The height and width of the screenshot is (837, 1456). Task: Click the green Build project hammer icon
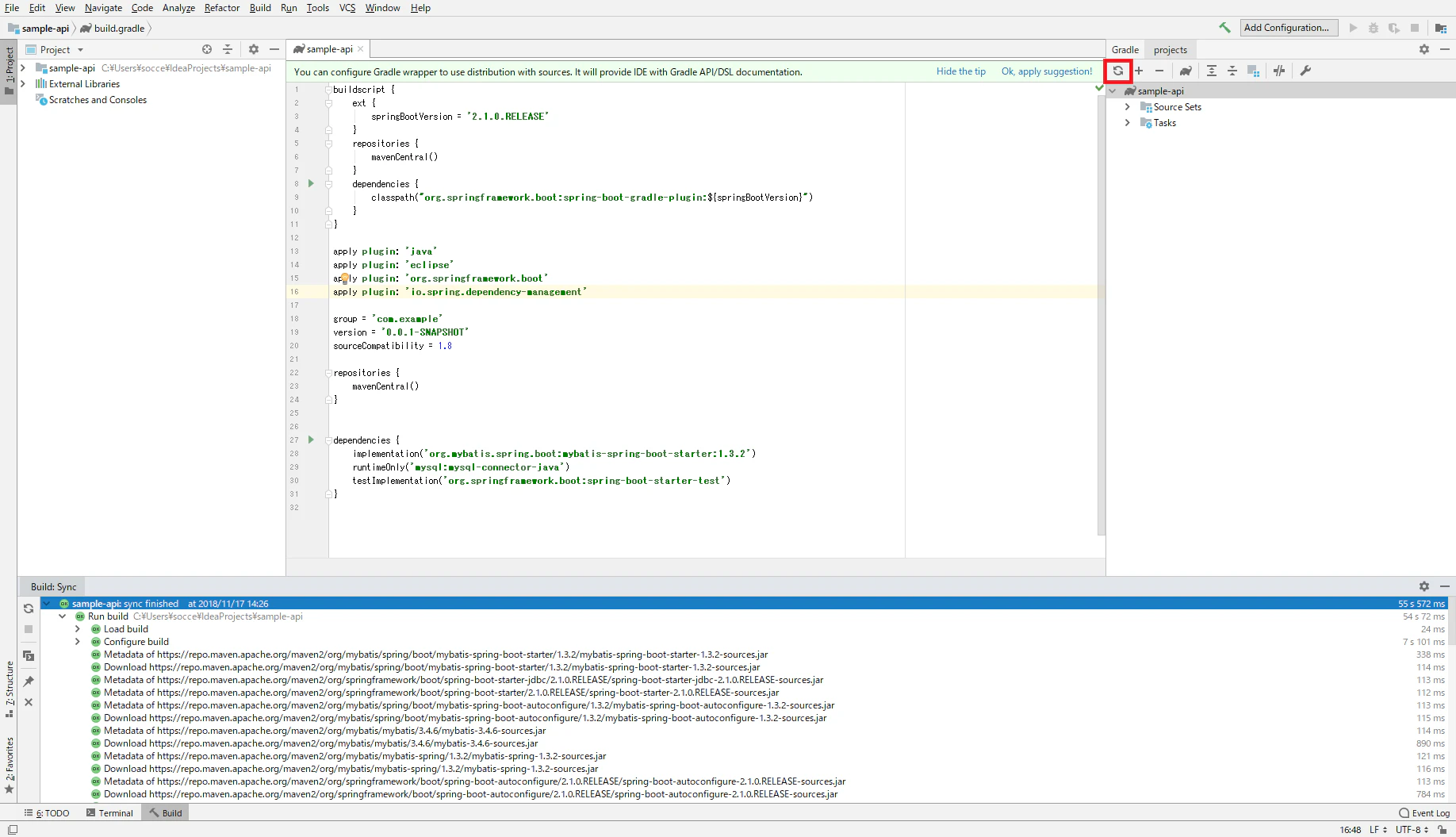click(x=1225, y=28)
